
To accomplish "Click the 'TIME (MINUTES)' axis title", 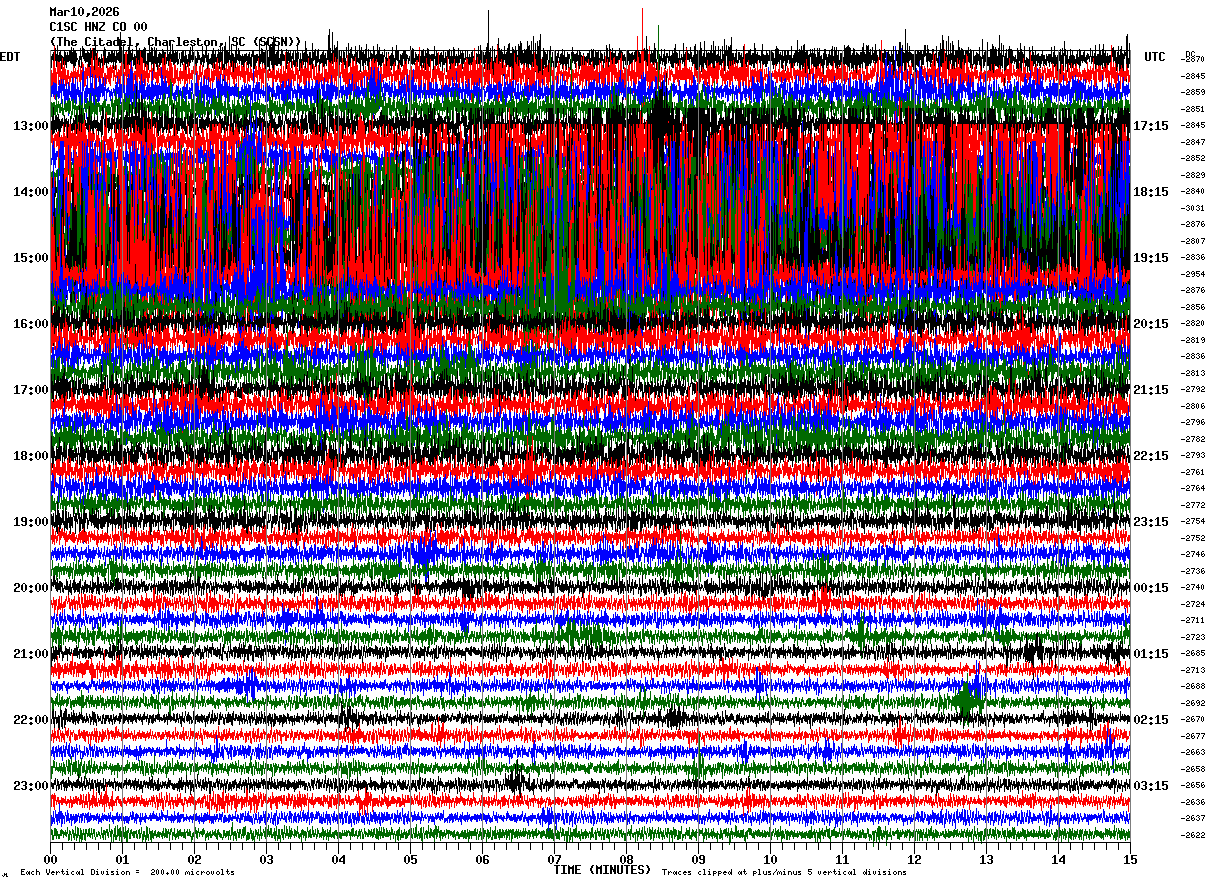I will [x=602, y=870].
